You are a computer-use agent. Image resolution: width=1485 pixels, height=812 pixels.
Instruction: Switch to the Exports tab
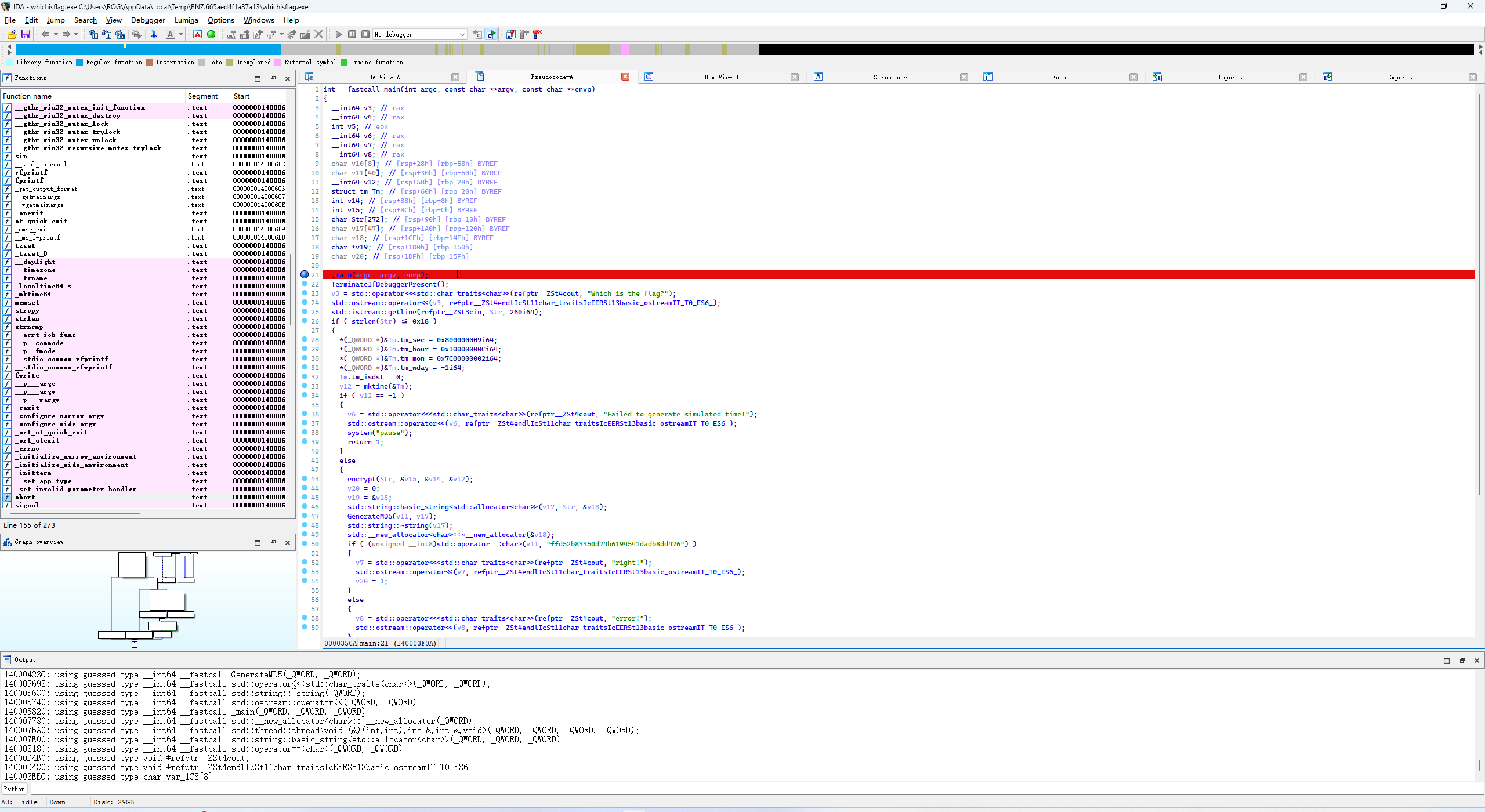(1399, 77)
